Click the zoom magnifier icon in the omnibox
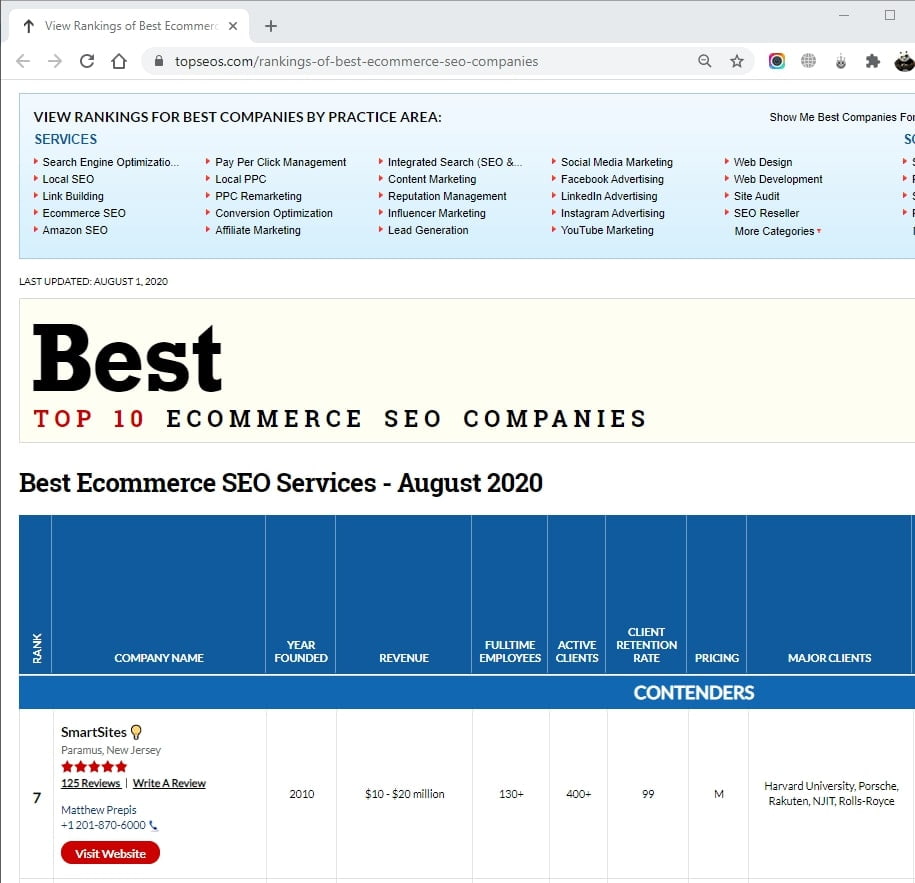915x883 pixels. coord(705,60)
